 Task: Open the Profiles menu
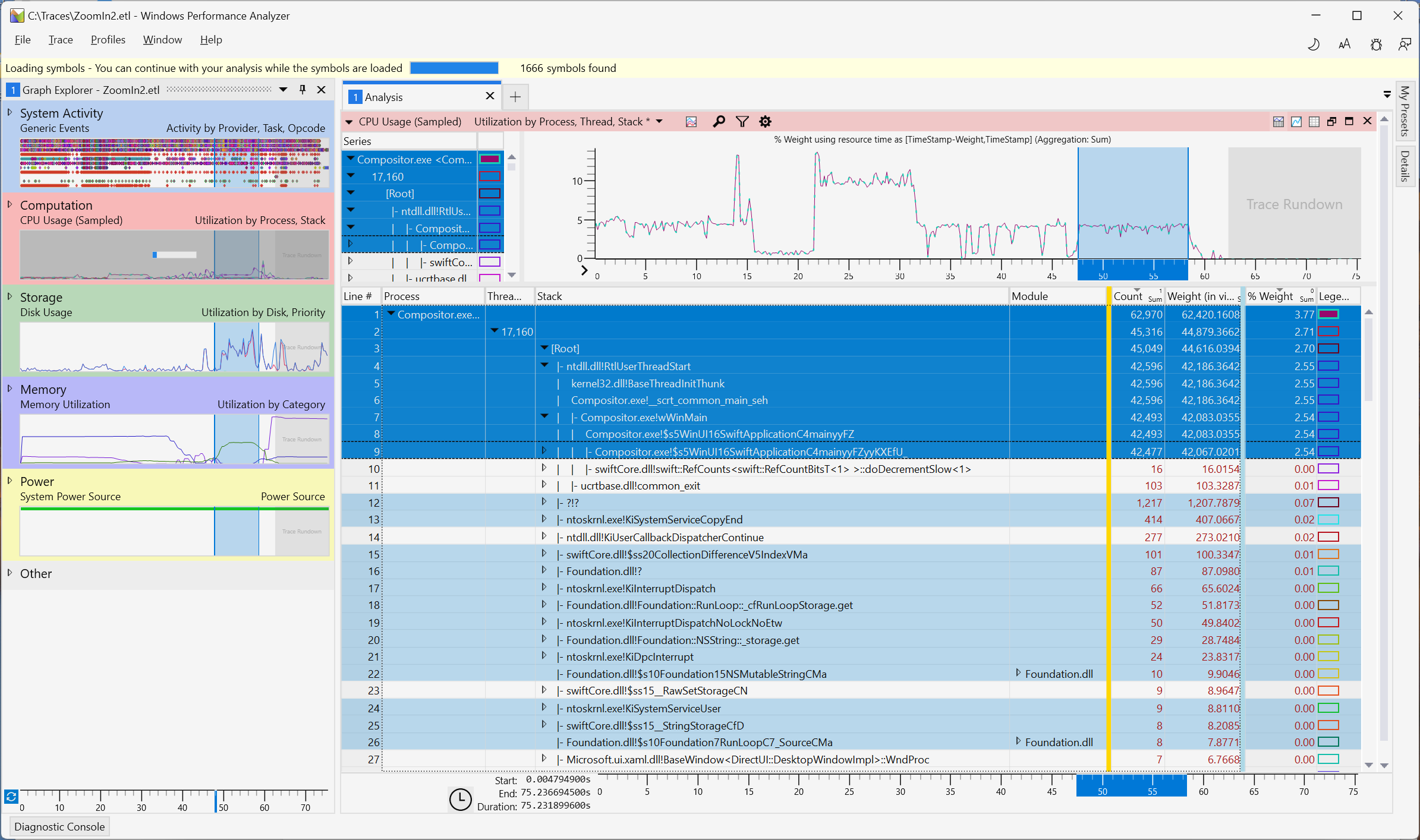pos(108,40)
